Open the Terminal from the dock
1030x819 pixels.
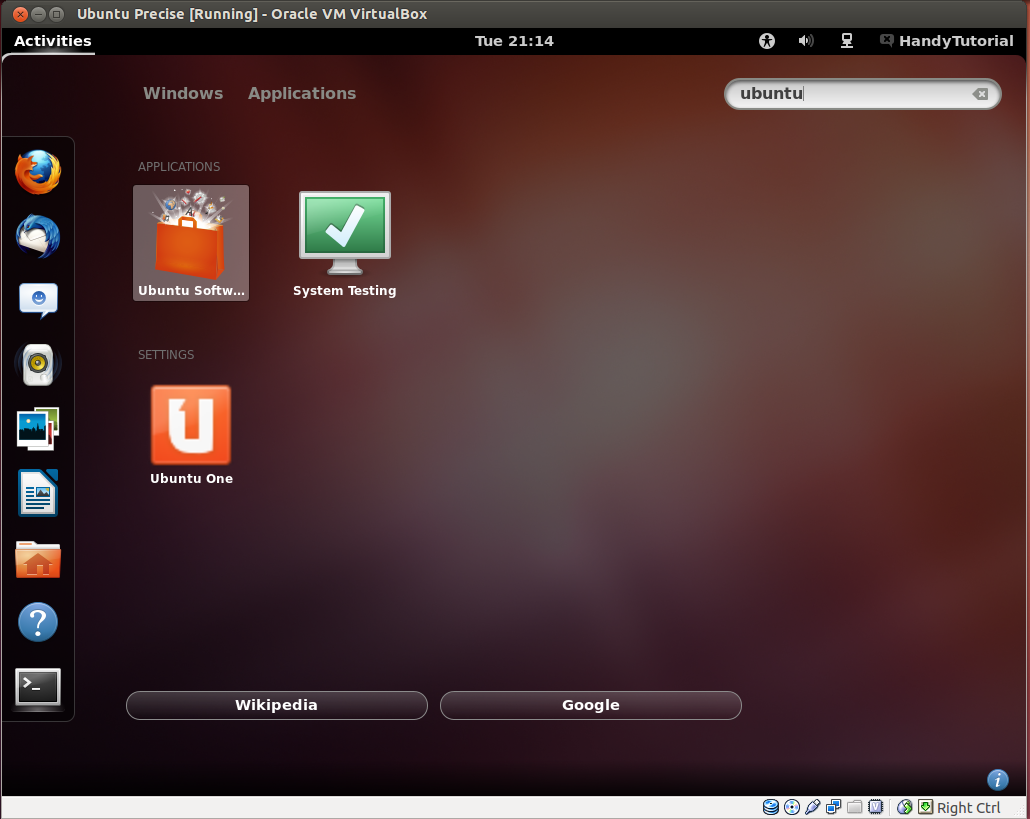tap(38, 689)
